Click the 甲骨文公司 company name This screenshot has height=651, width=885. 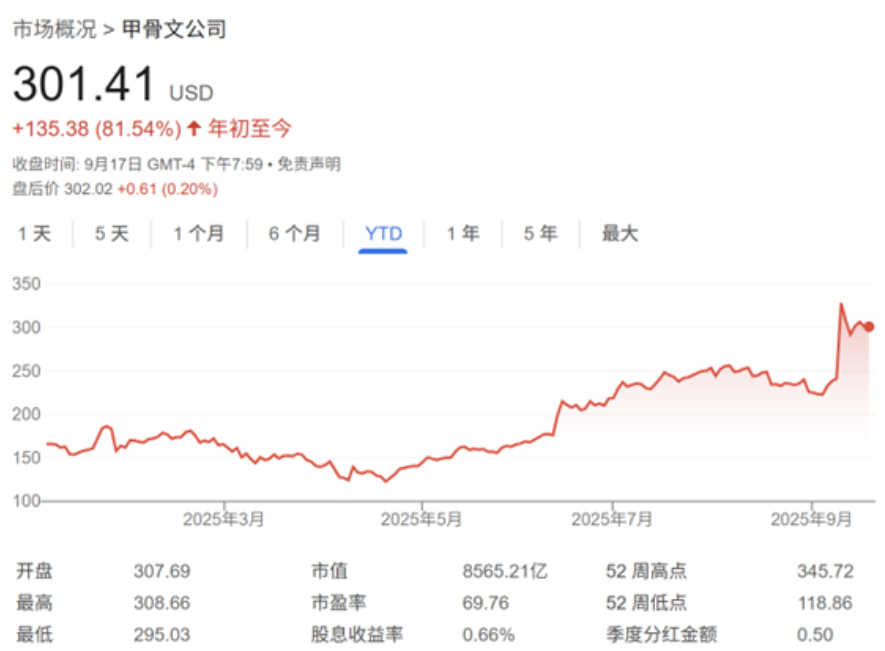tap(174, 29)
